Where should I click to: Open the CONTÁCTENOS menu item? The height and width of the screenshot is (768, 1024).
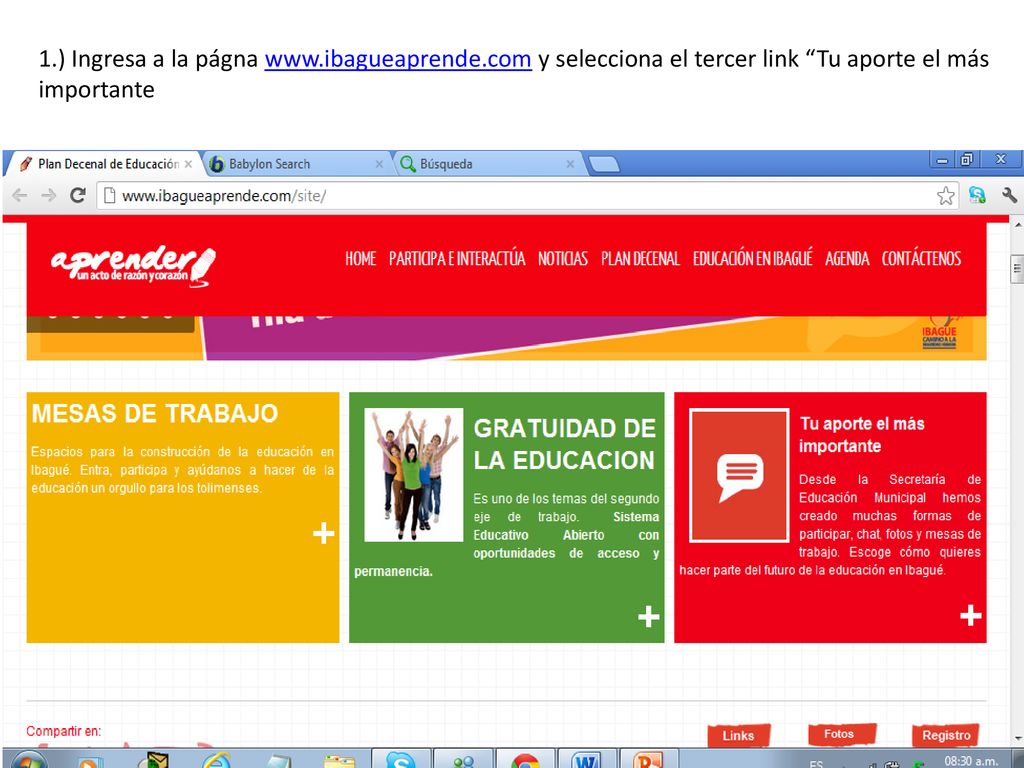coord(921,259)
